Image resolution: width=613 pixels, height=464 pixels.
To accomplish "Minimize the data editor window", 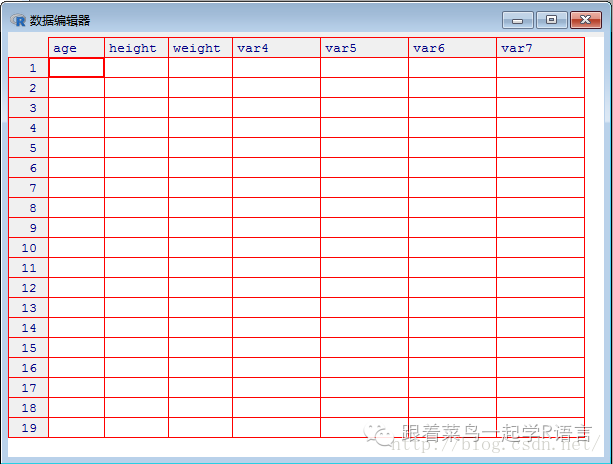I will pyautogui.click(x=518, y=20).
